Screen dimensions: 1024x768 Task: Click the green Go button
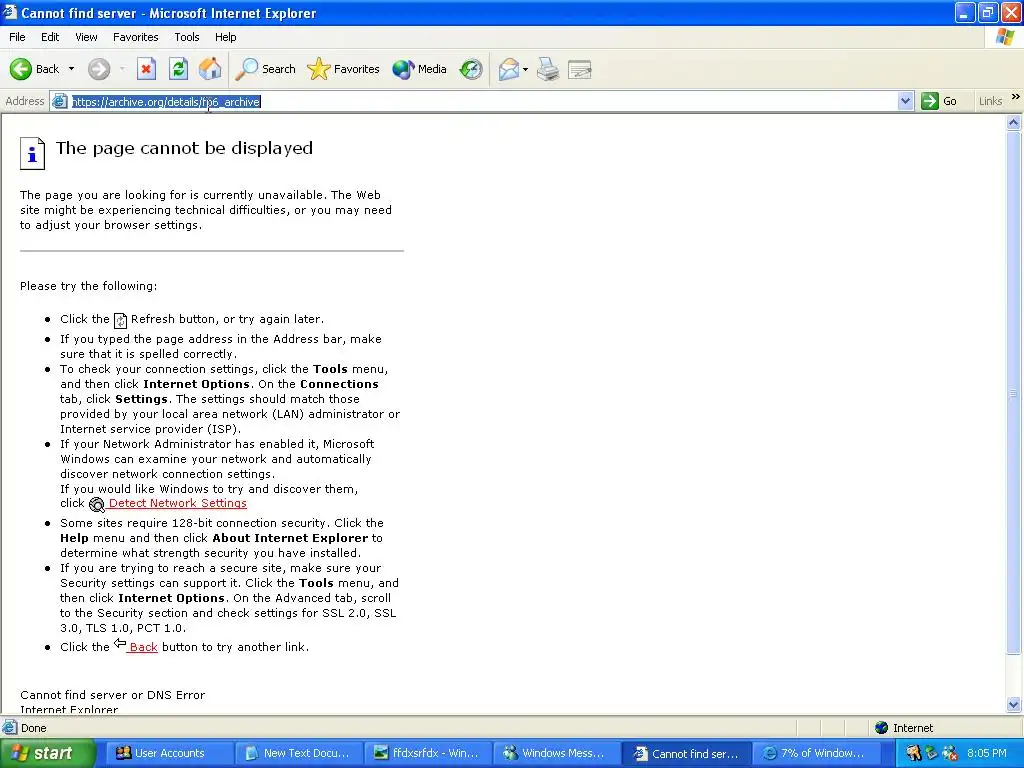939,101
